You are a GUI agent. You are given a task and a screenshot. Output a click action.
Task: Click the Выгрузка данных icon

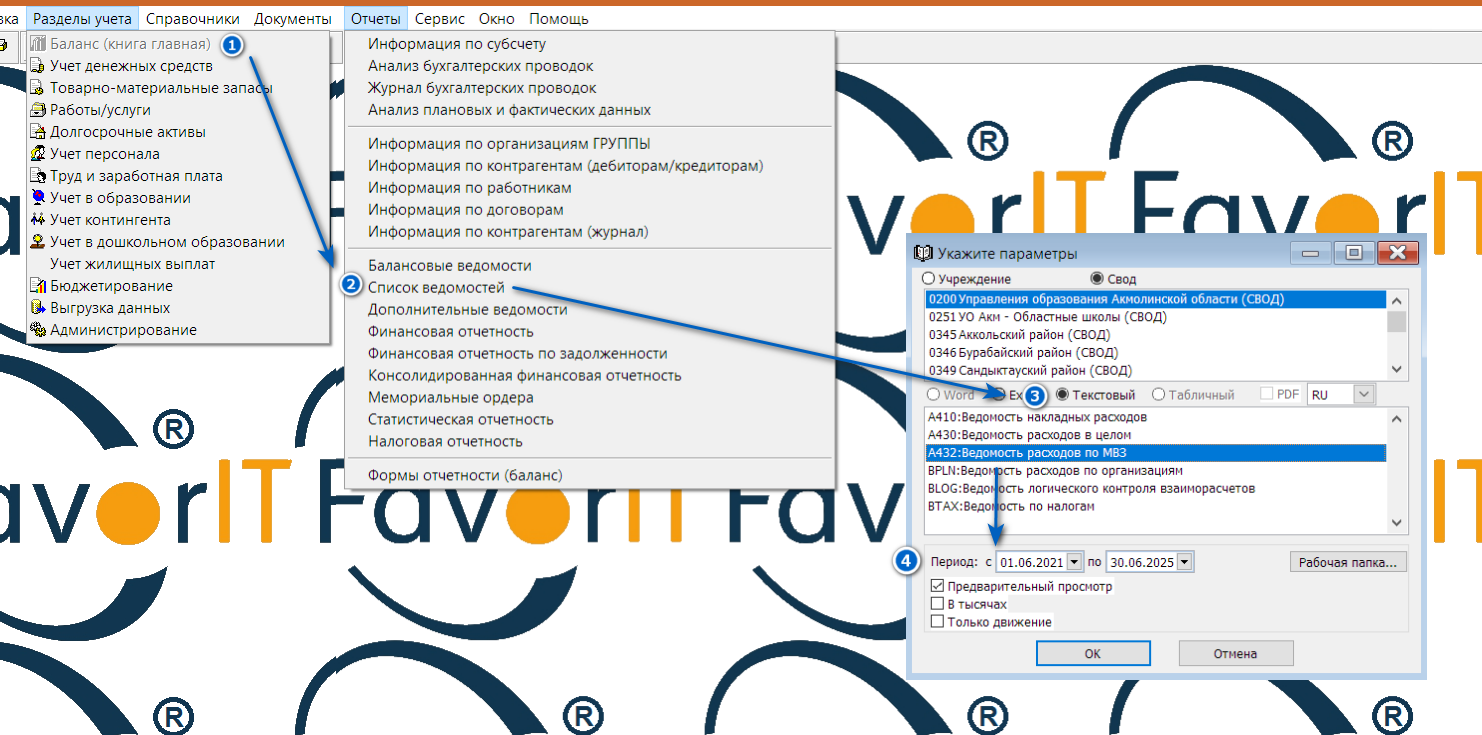point(38,308)
